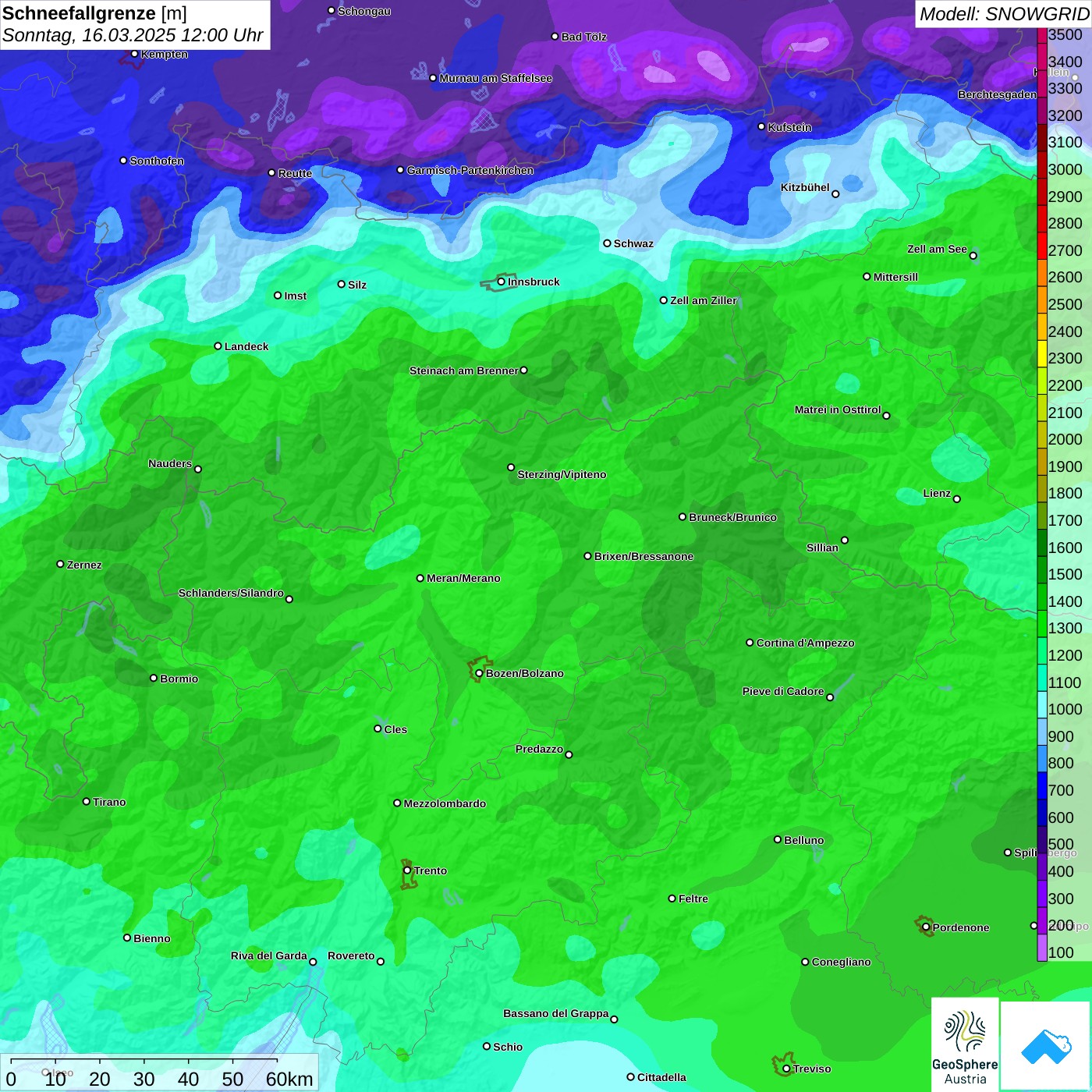Click the '1500' legend value
The height and width of the screenshot is (1092, 1092).
[1065, 574]
